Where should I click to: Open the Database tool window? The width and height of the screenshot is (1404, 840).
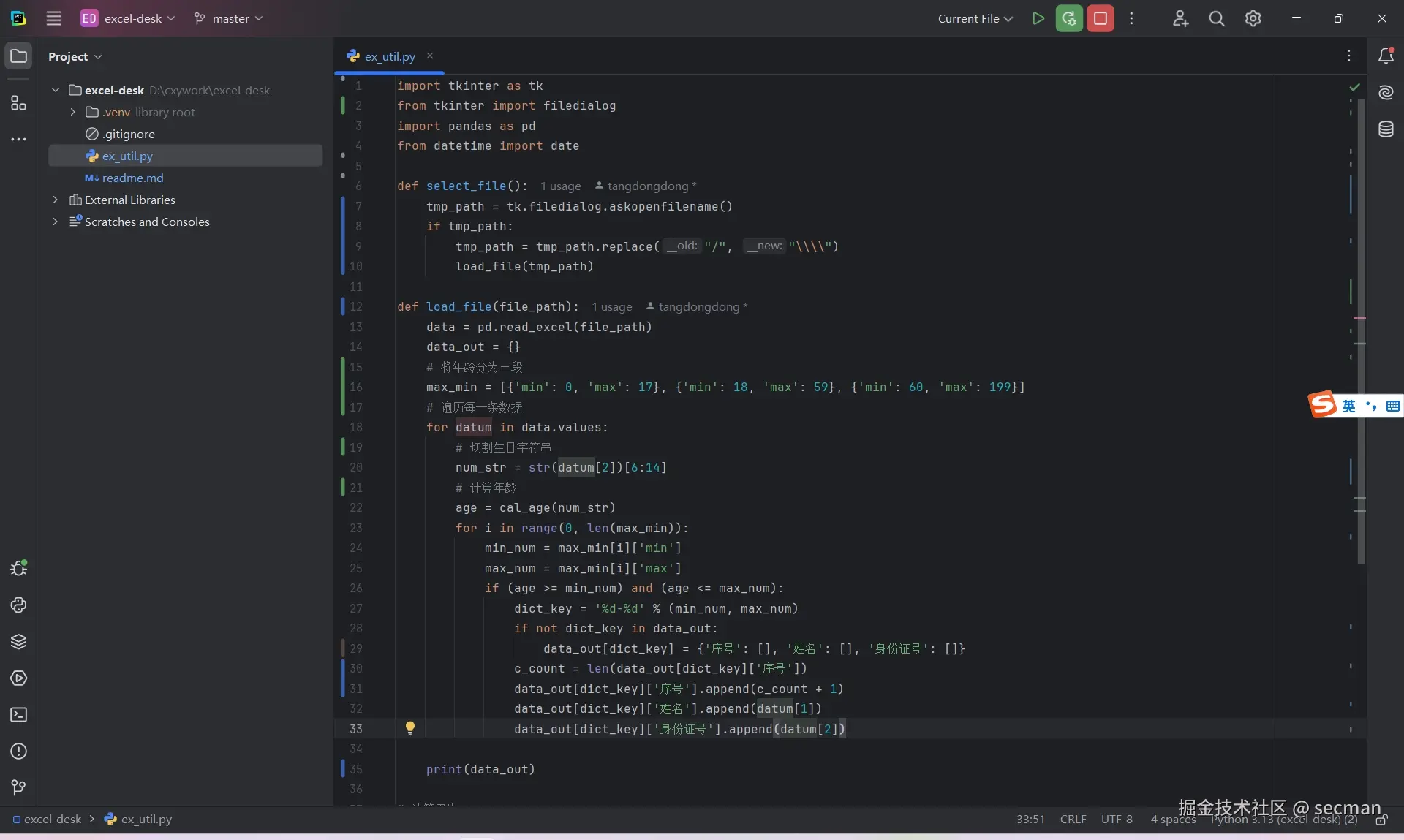click(1386, 129)
